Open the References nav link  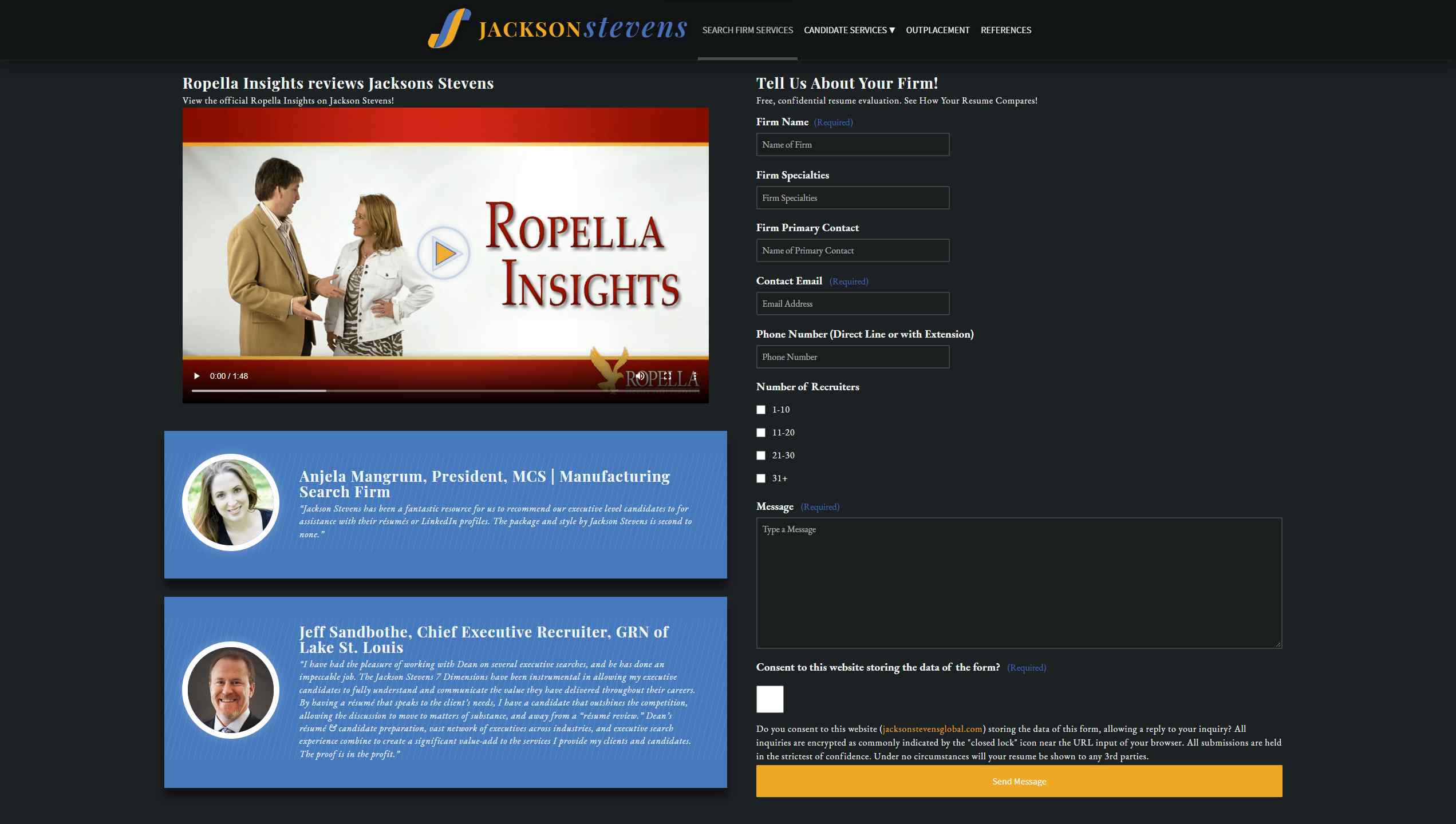(x=1005, y=30)
